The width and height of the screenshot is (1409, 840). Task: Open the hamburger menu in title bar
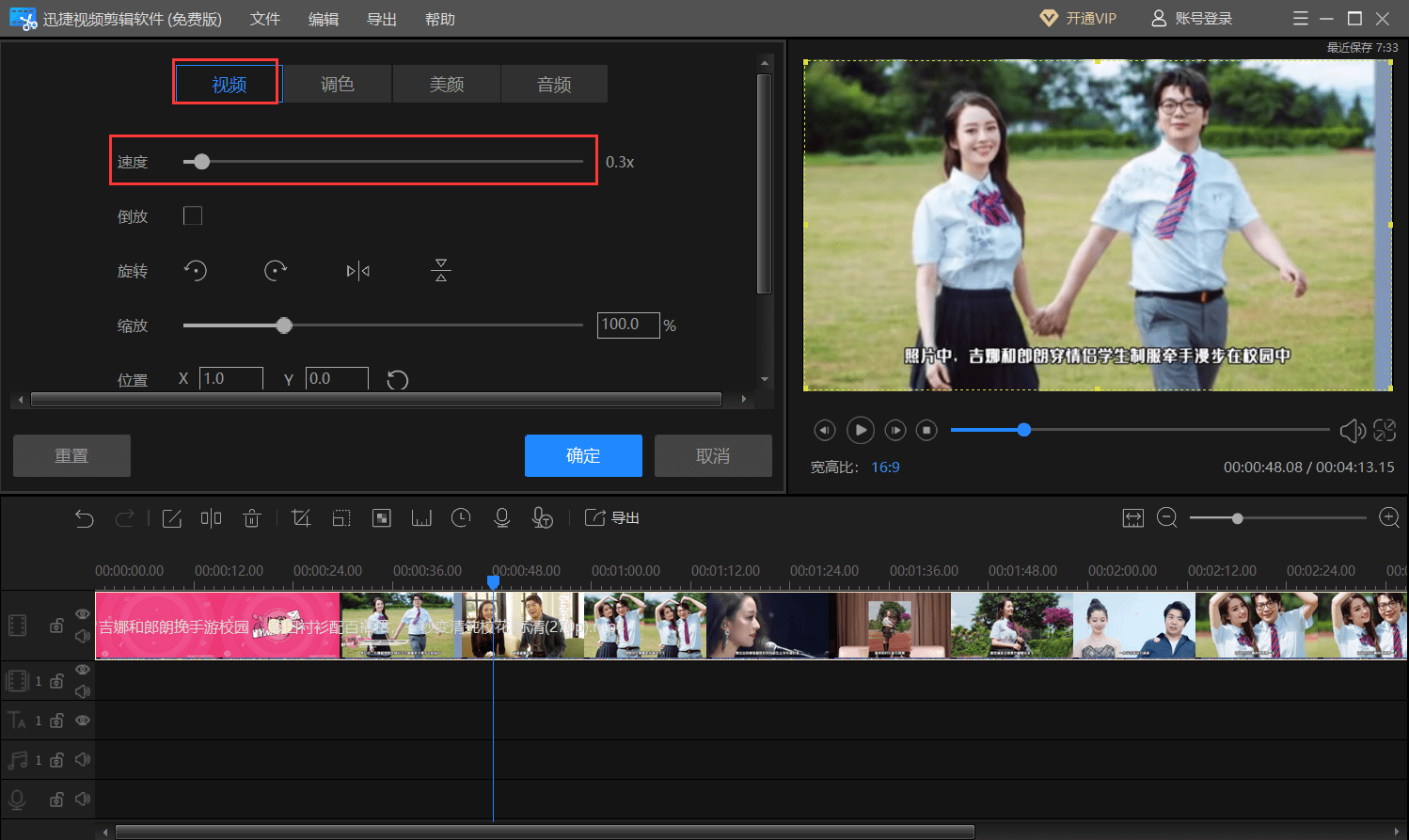pyautogui.click(x=1301, y=19)
